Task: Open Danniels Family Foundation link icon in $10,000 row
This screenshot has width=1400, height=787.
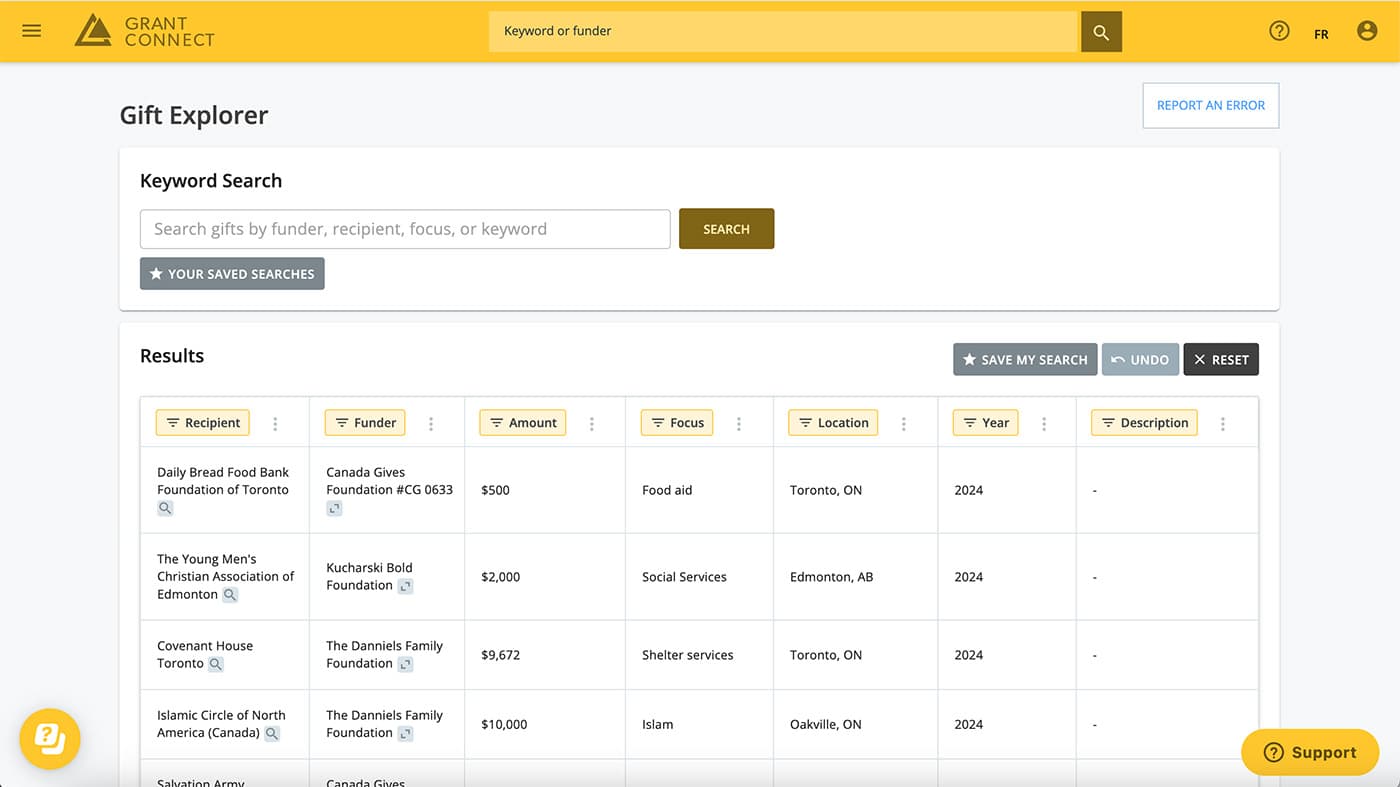Action: 405,734
